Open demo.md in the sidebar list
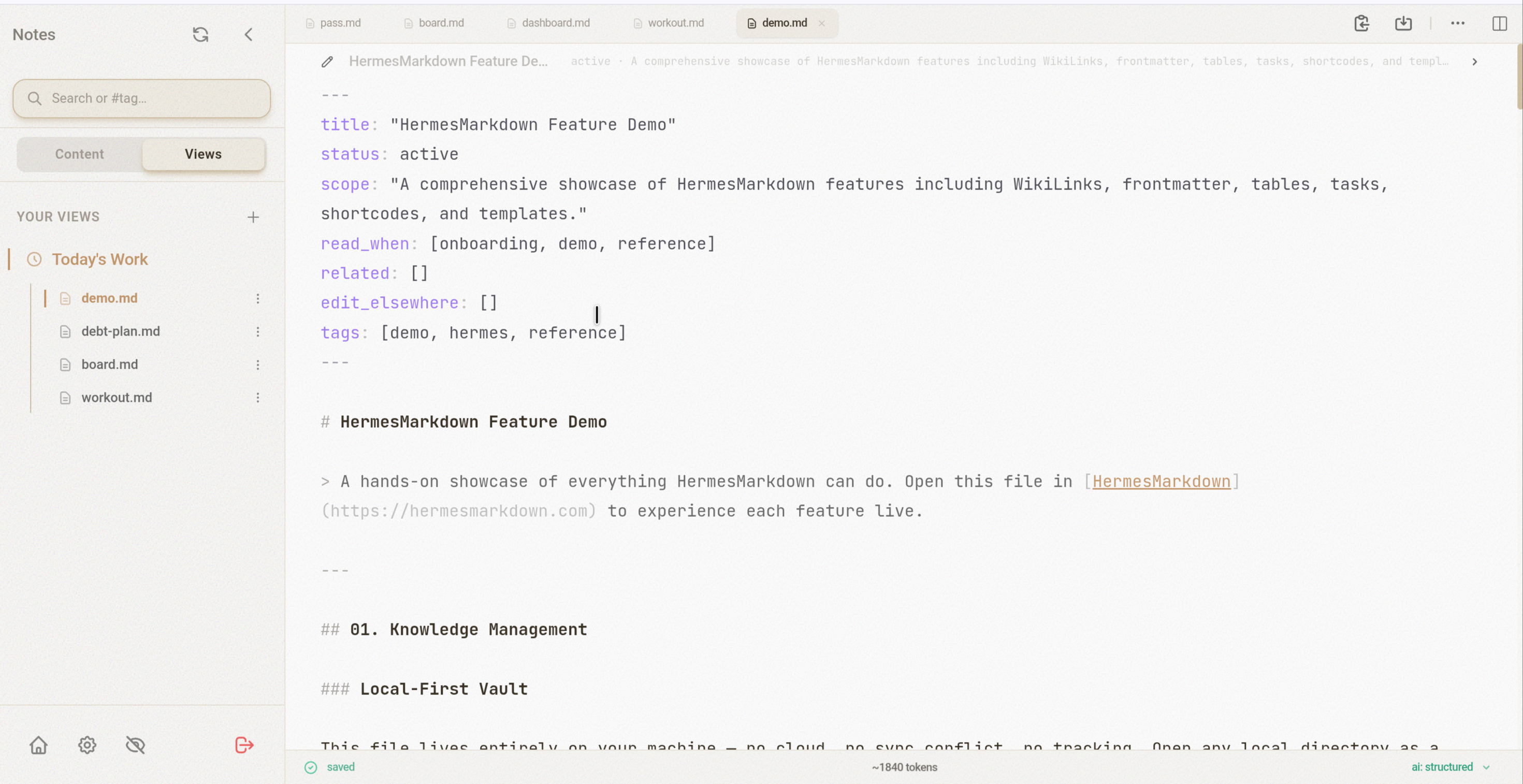 pos(109,298)
